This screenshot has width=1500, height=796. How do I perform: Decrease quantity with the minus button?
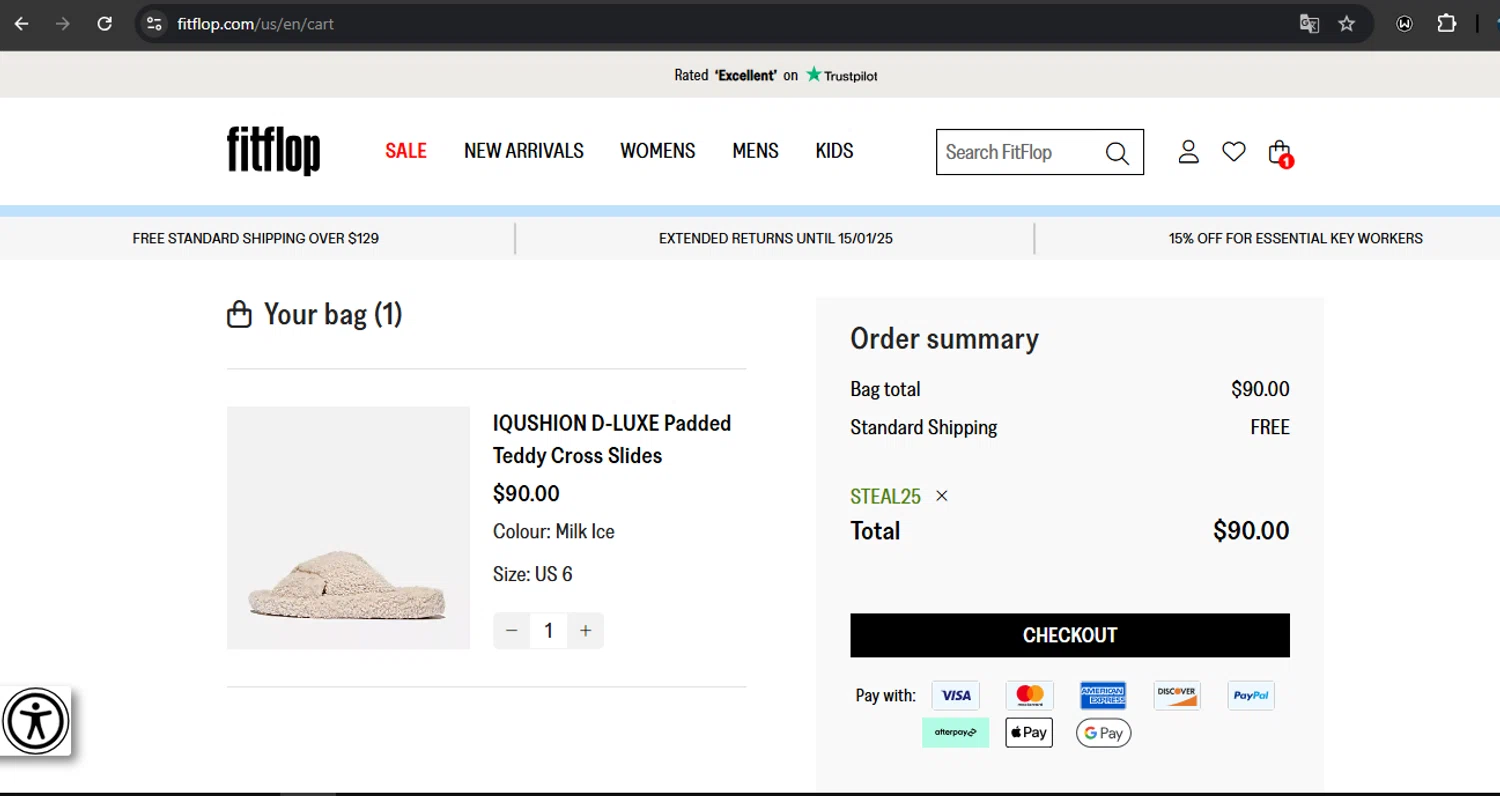pyautogui.click(x=511, y=631)
